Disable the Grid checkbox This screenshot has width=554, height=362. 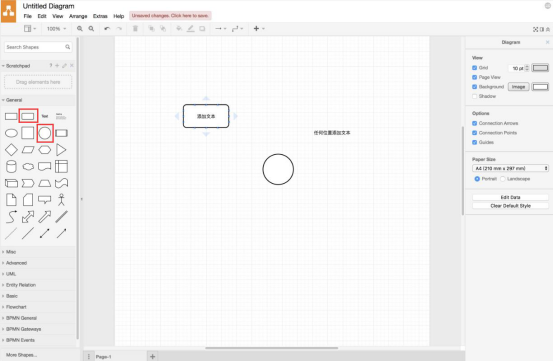pyautogui.click(x=475, y=68)
